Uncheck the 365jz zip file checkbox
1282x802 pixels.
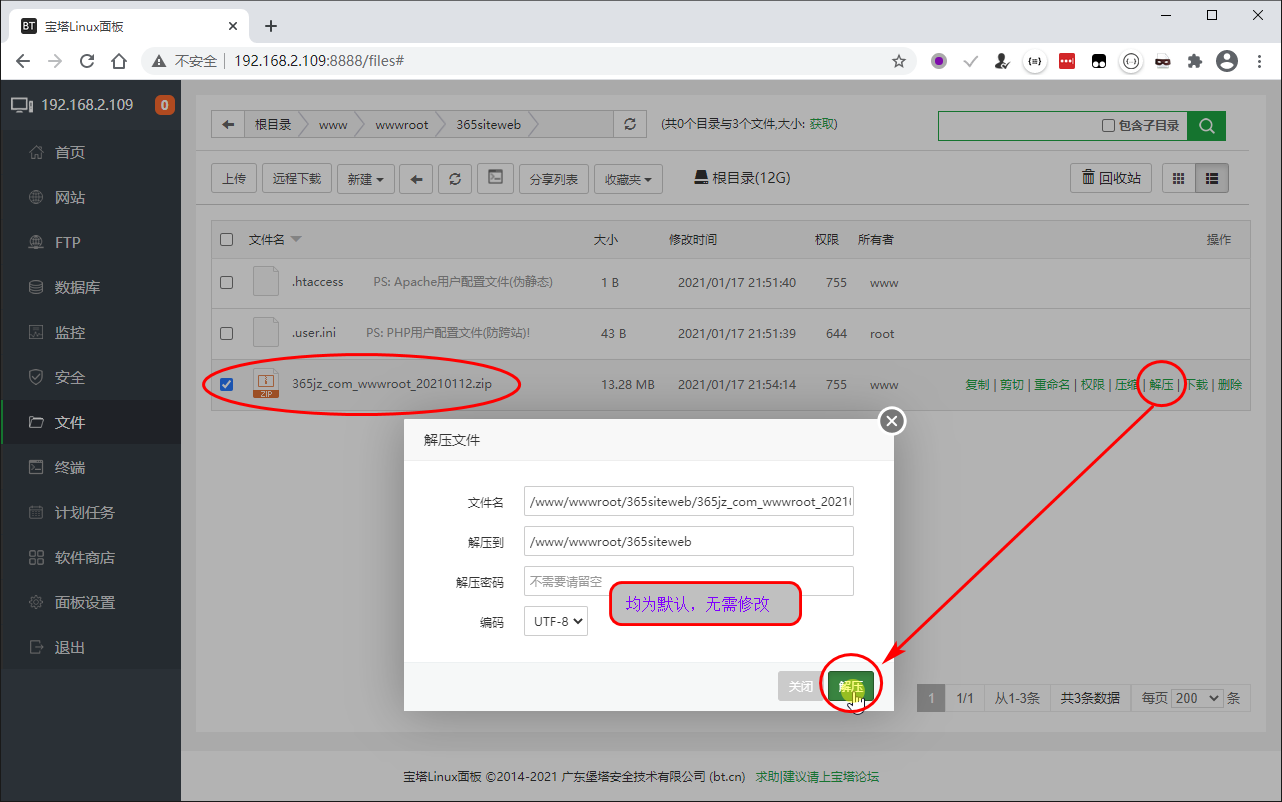click(226, 385)
